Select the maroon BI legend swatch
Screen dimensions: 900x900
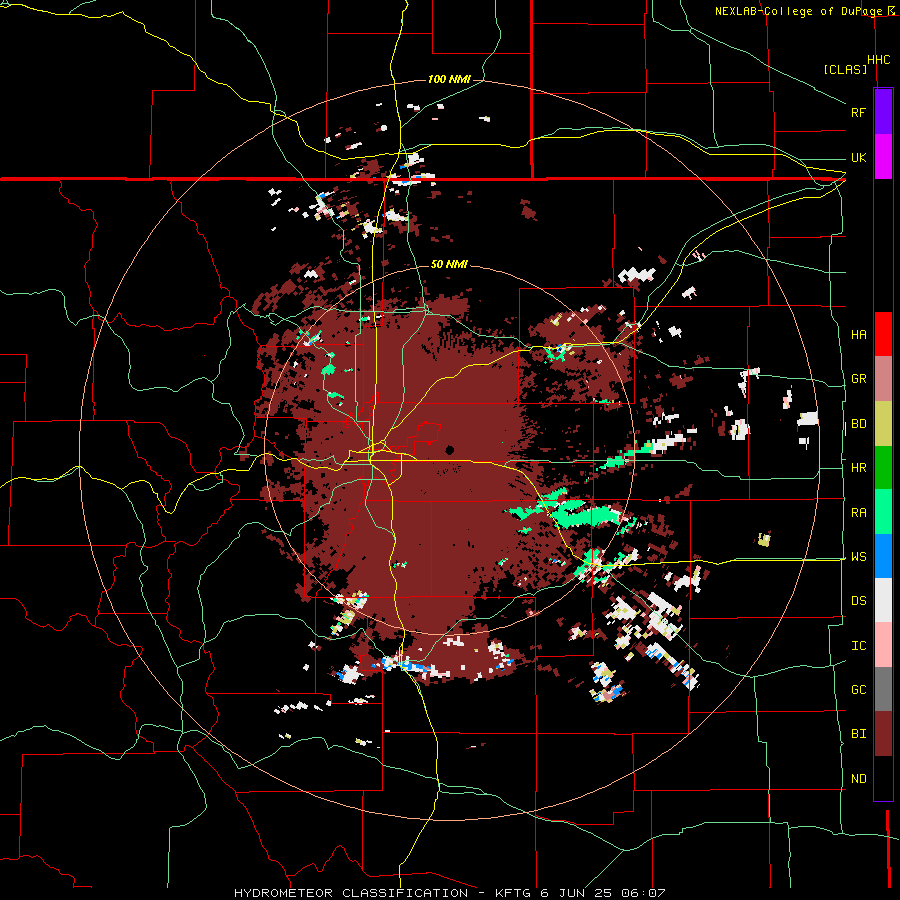coord(883,734)
